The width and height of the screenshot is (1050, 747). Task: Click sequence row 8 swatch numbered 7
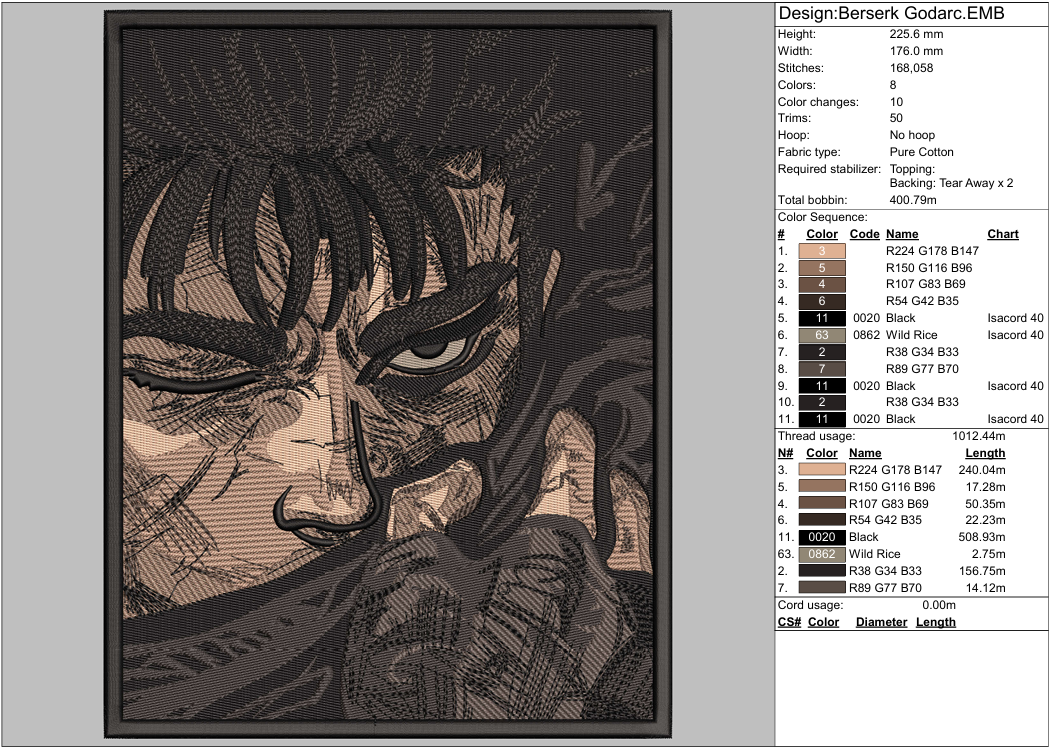[822, 369]
